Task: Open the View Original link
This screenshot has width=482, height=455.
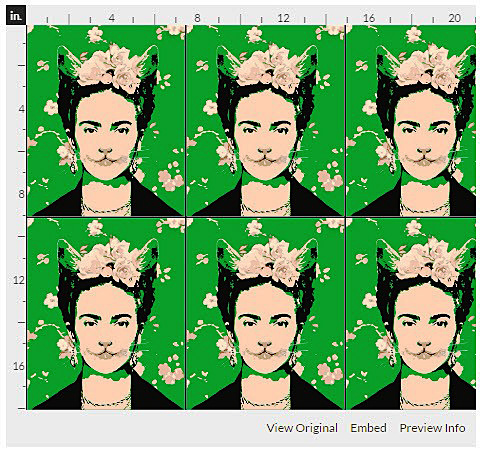Action: 302,428
